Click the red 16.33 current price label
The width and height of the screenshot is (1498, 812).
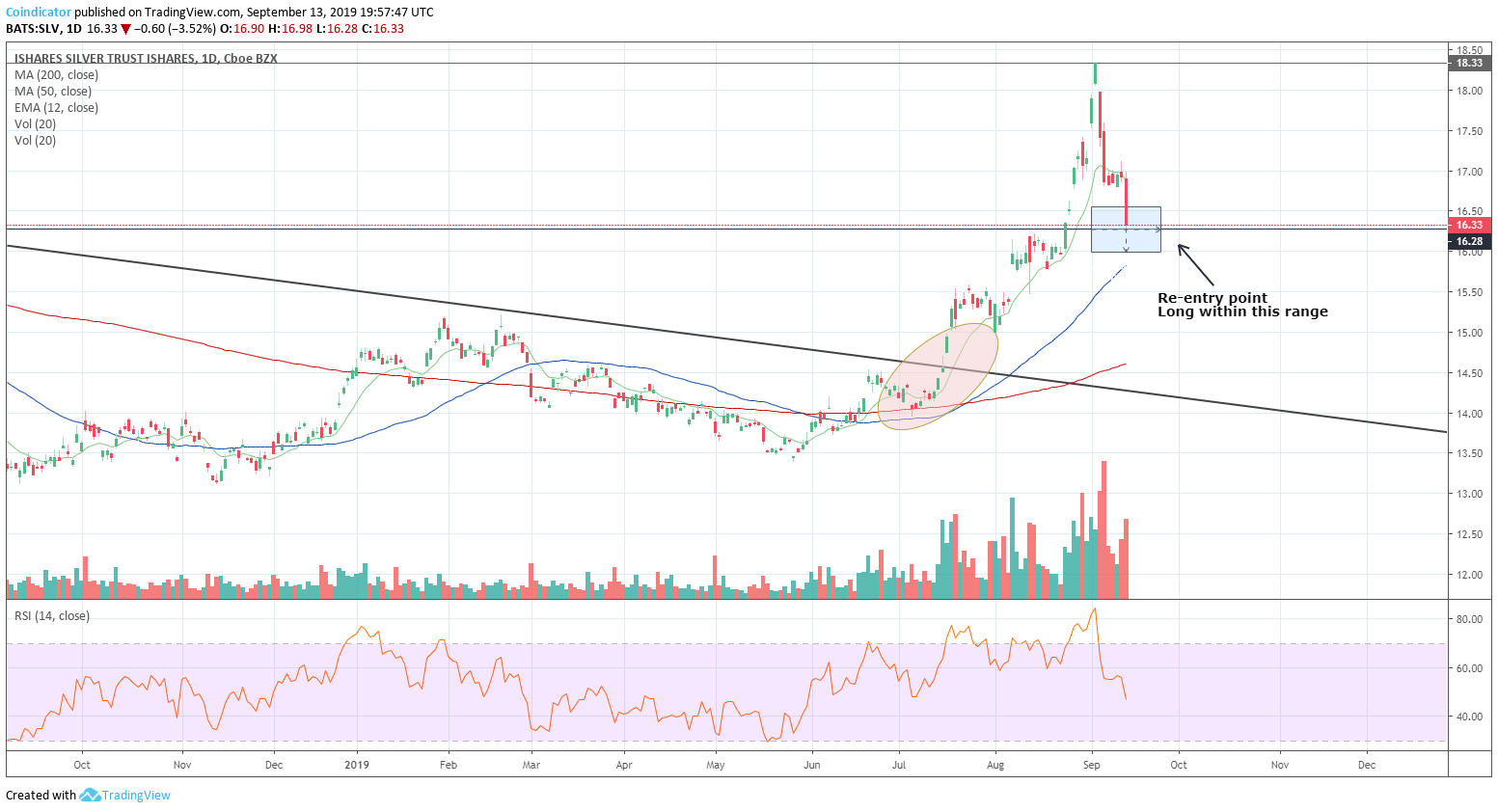[1469, 226]
